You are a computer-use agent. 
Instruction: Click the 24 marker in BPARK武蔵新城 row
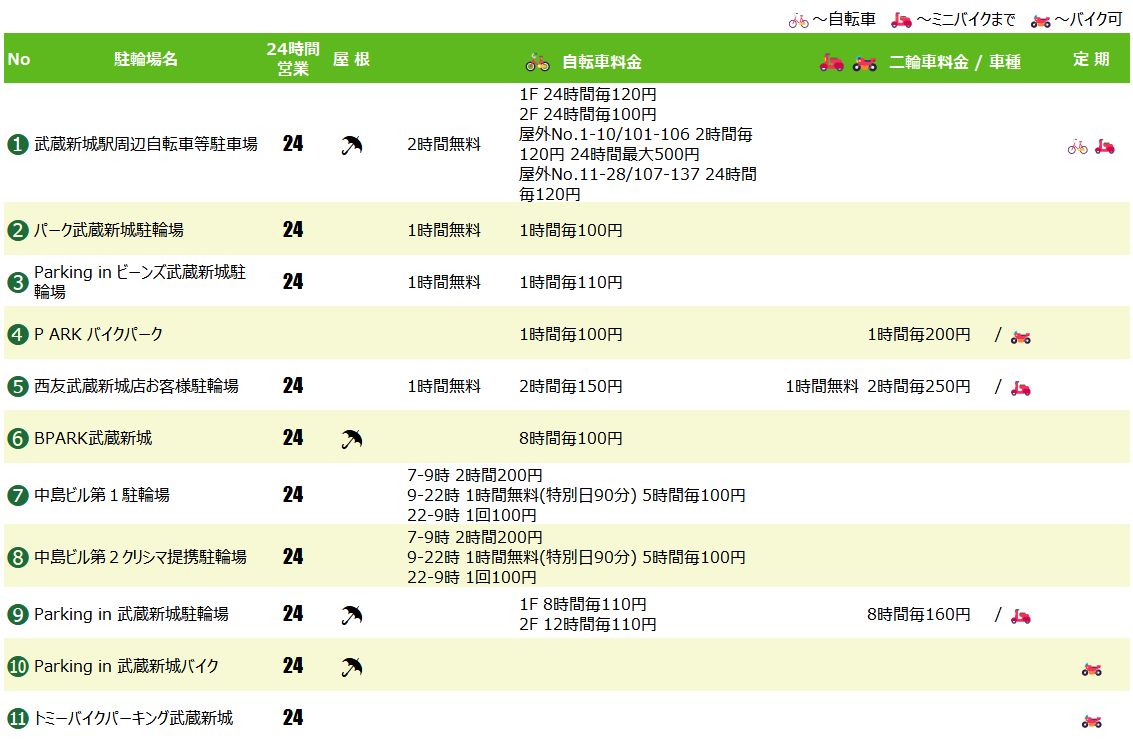(293, 438)
